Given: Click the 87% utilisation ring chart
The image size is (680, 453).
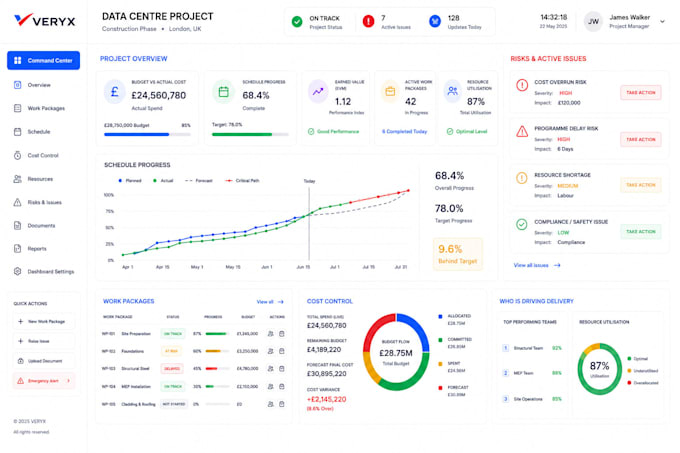Looking at the screenshot, I should pyautogui.click(x=599, y=369).
